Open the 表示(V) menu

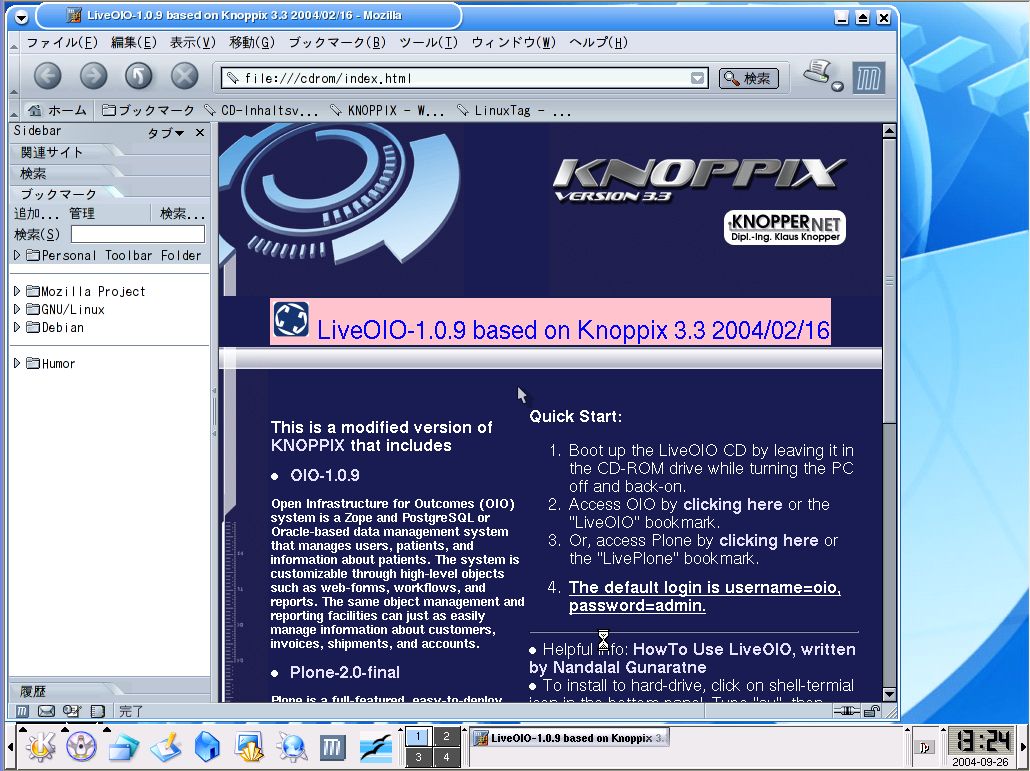click(x=192, y=43)
